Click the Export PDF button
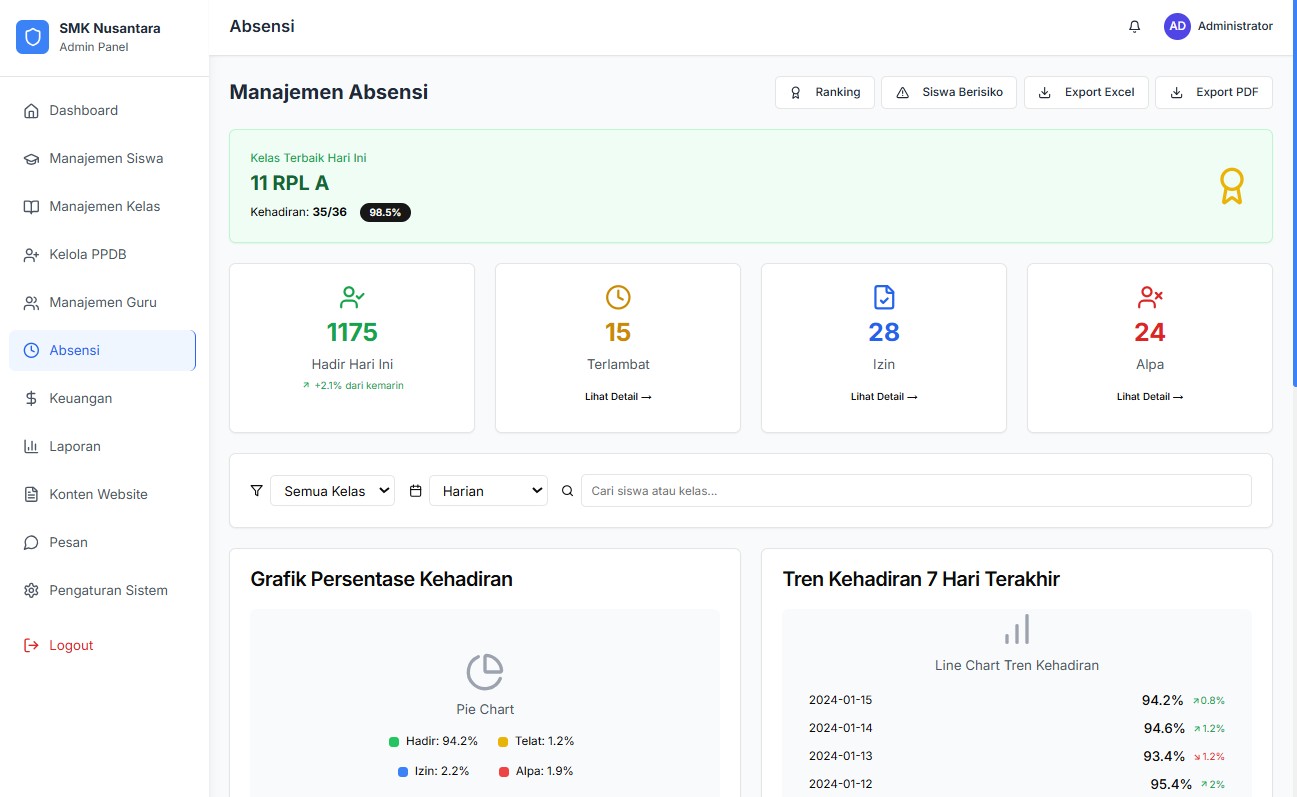The width and height of the screenshot is (1297, 797). 1214,93
